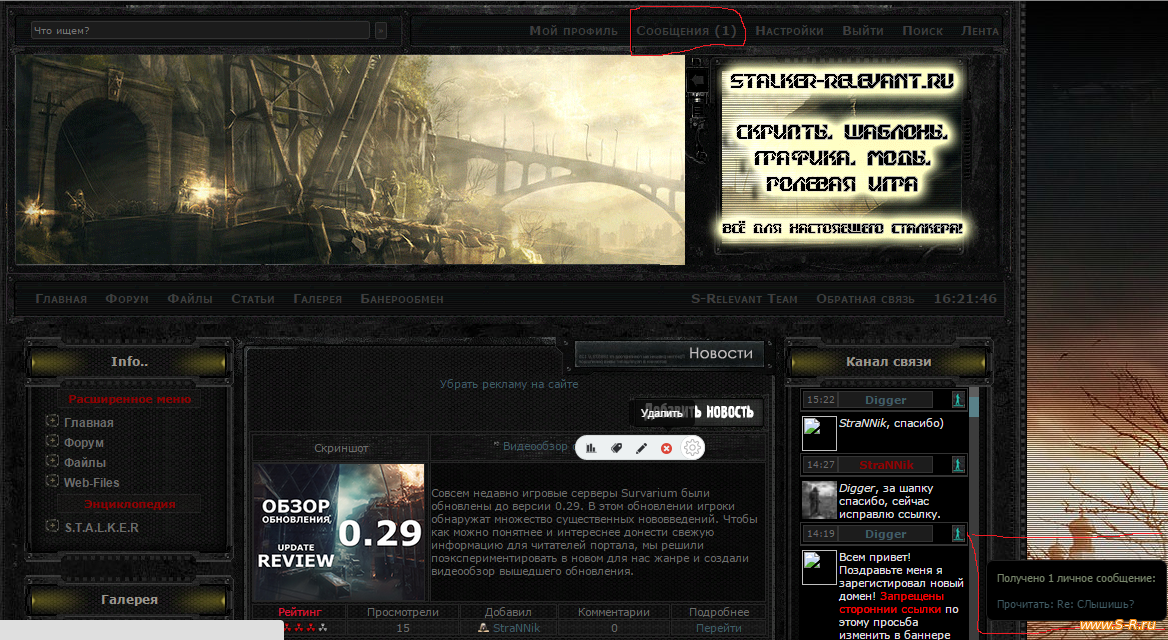Screen dimensions: 1168x640
Task: Click the Канал связи panel header
Action: point(889,361)
